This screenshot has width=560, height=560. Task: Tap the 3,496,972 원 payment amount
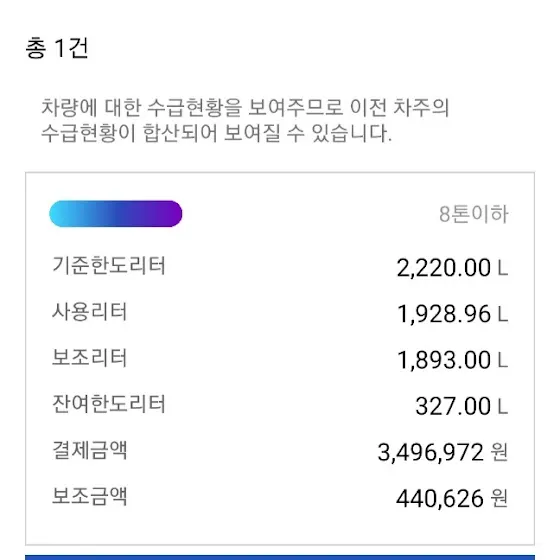[x=442, y=452]
